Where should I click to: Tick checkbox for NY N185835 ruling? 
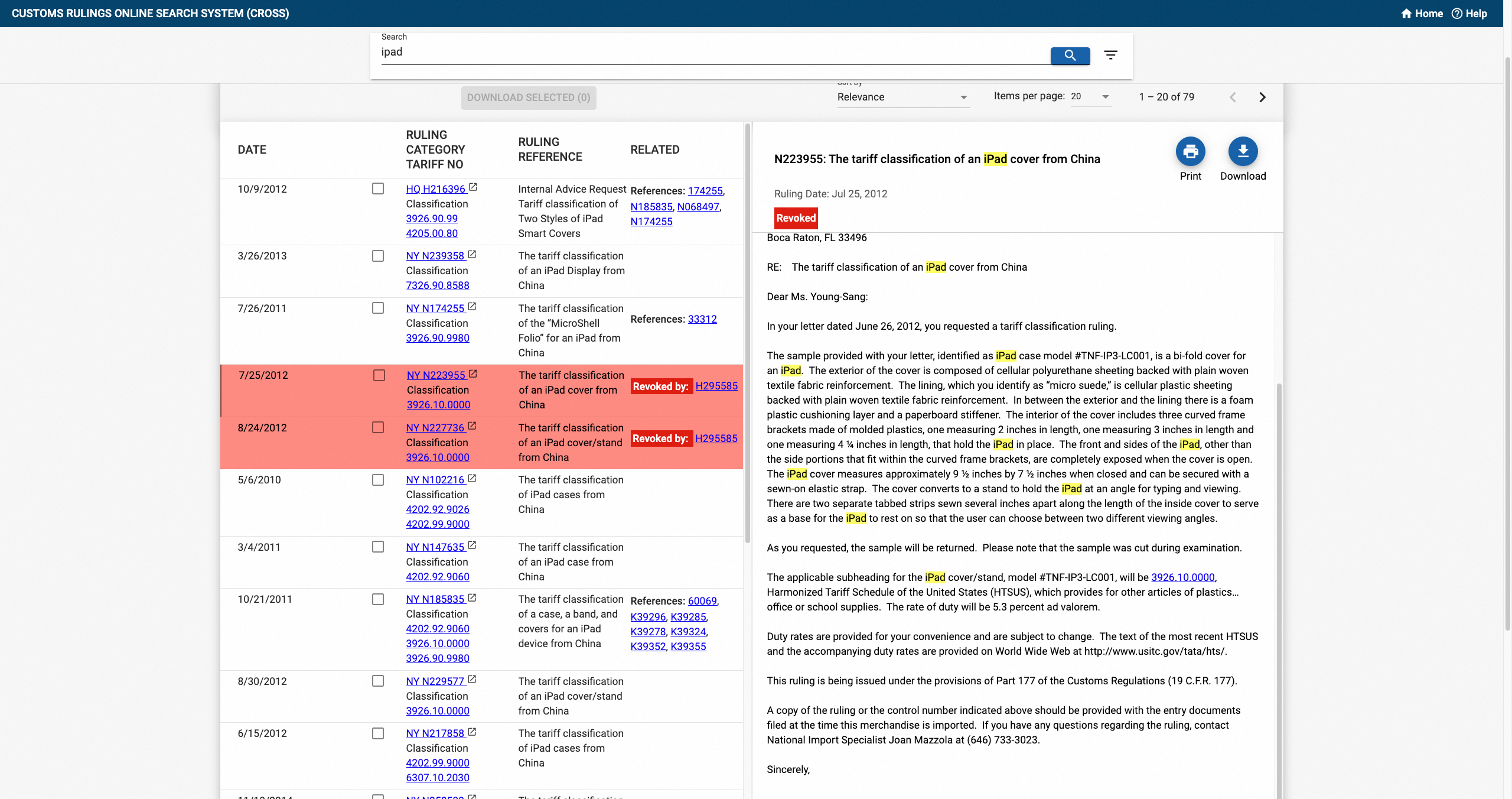pos(378,599)
